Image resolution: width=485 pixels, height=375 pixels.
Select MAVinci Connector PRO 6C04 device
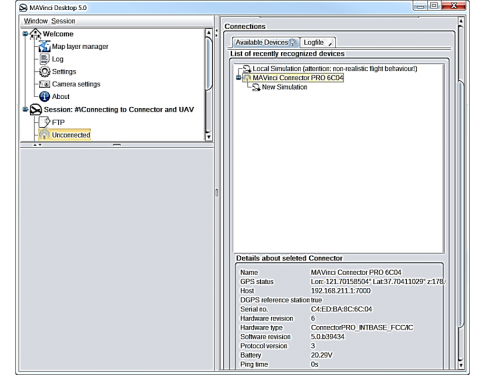[298, 78]
